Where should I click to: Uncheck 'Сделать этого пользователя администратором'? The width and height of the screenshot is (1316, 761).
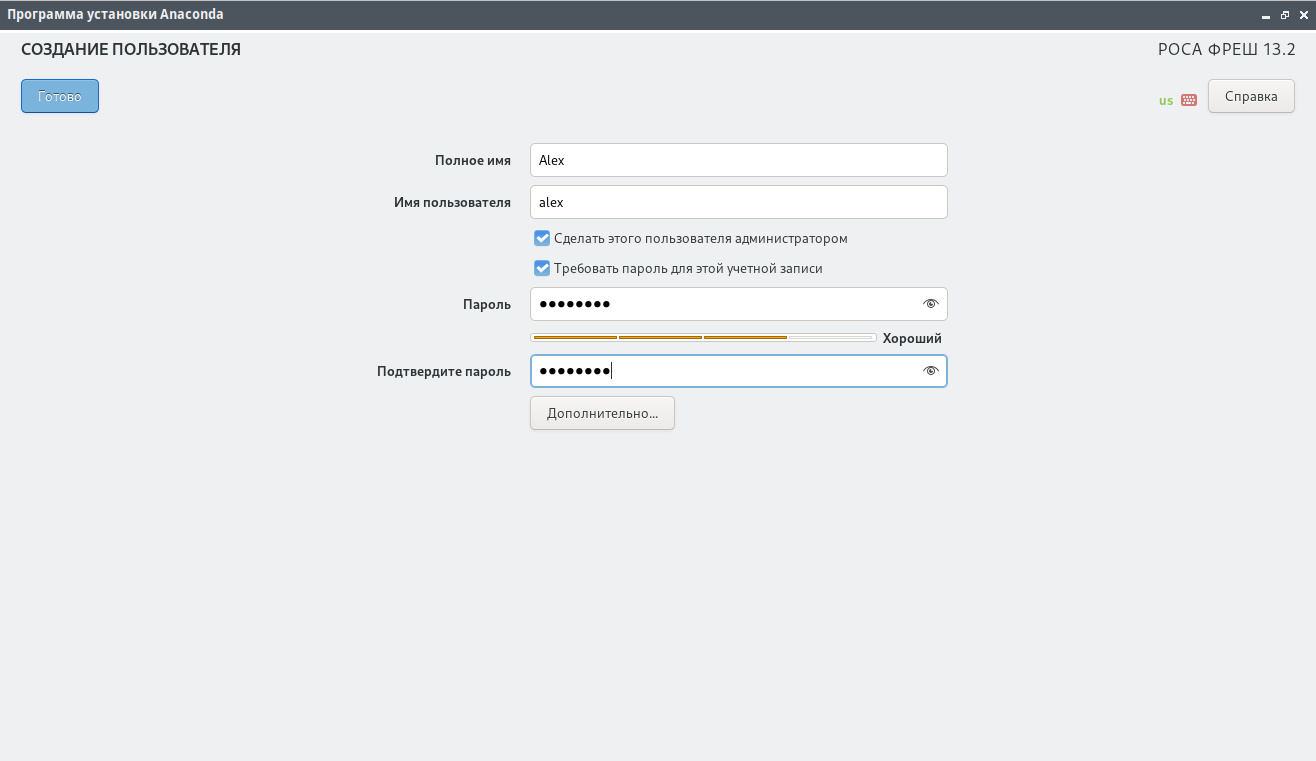pyautogui.click(x=542, y=238)
